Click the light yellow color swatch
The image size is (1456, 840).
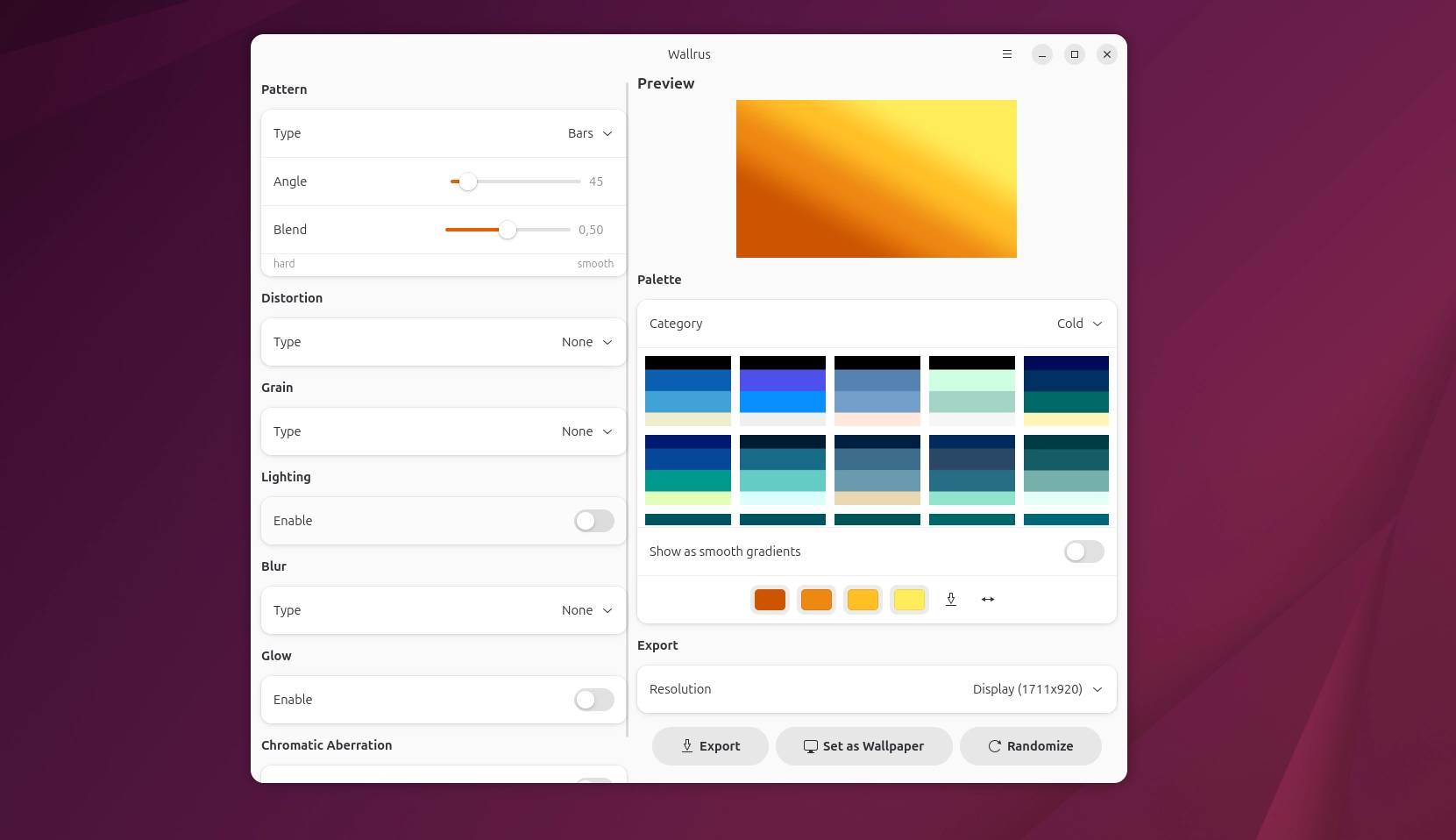pyautogui.click(x=909, y=600)
